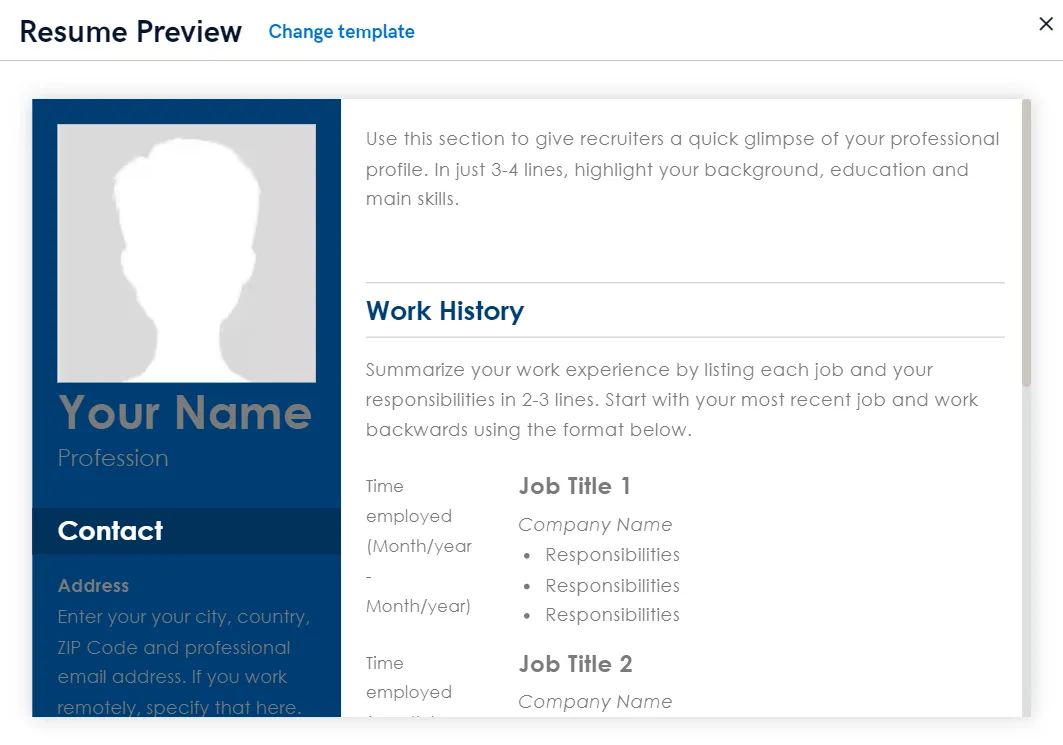Select the Profession text under the name
The height and width of the screenshot is (745, 1063).
pos(113,458)
